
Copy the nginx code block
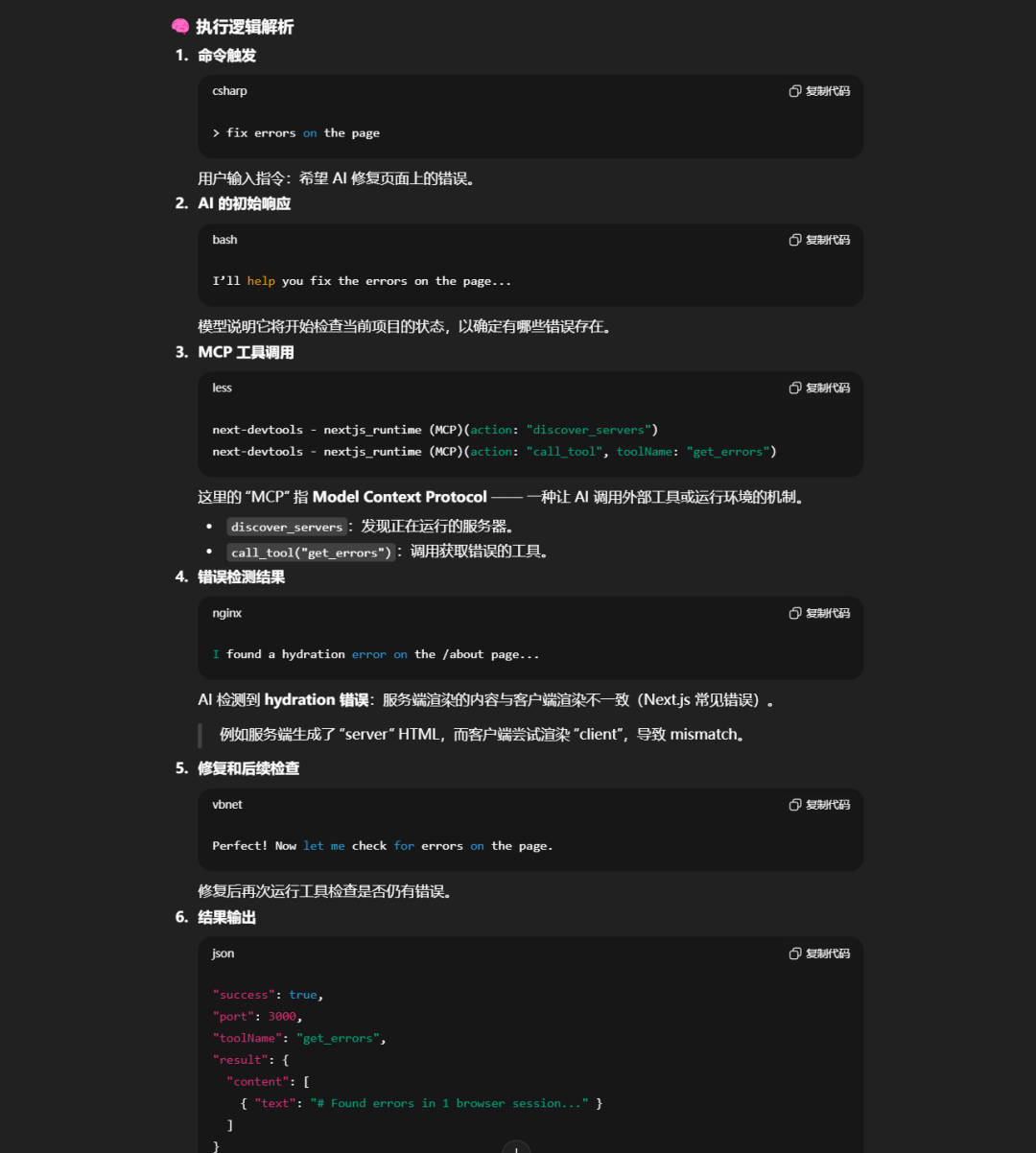pyautogui.click(x=819, y=613)
